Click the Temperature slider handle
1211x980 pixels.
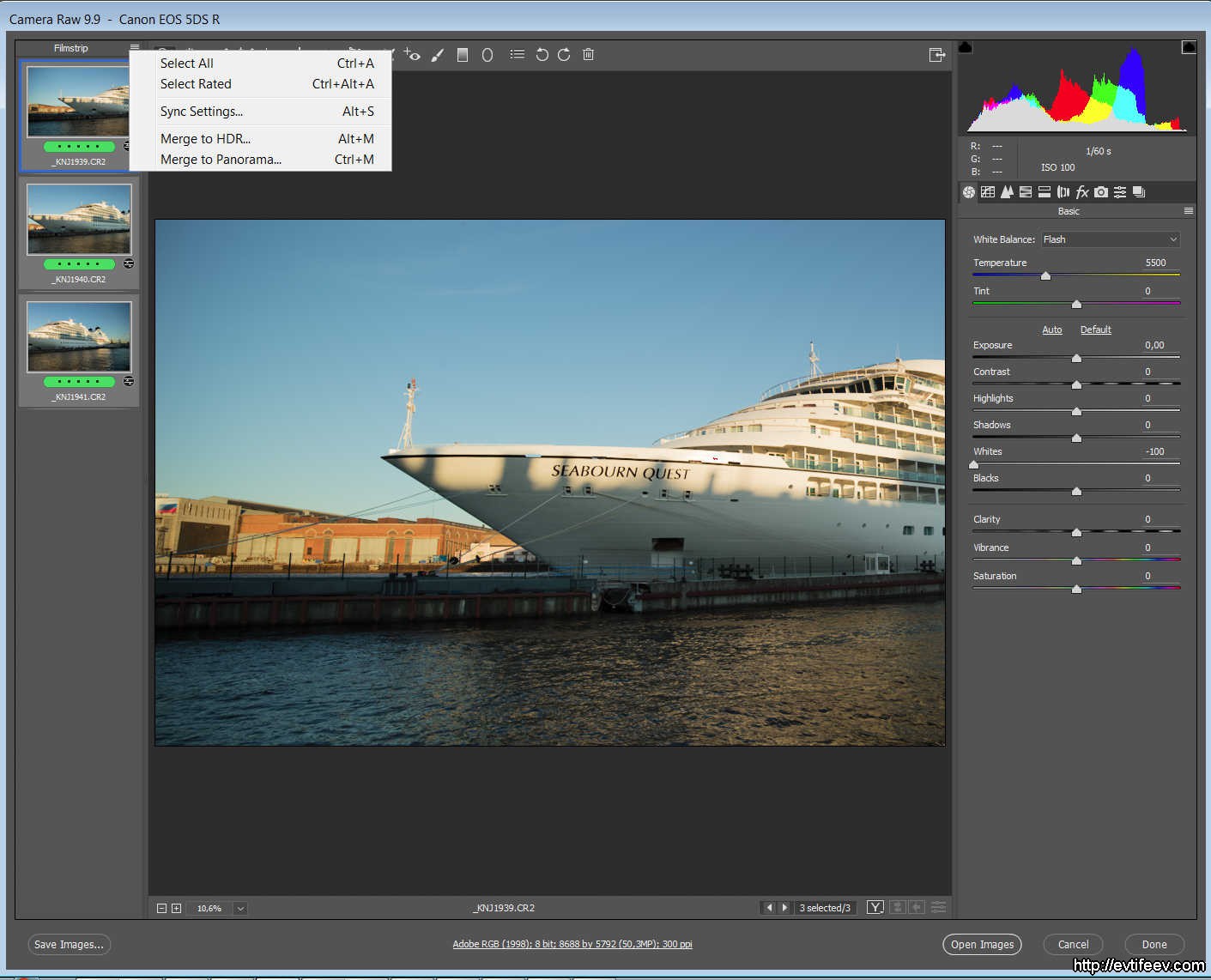pyautogui.click(x=1045, y=275)
